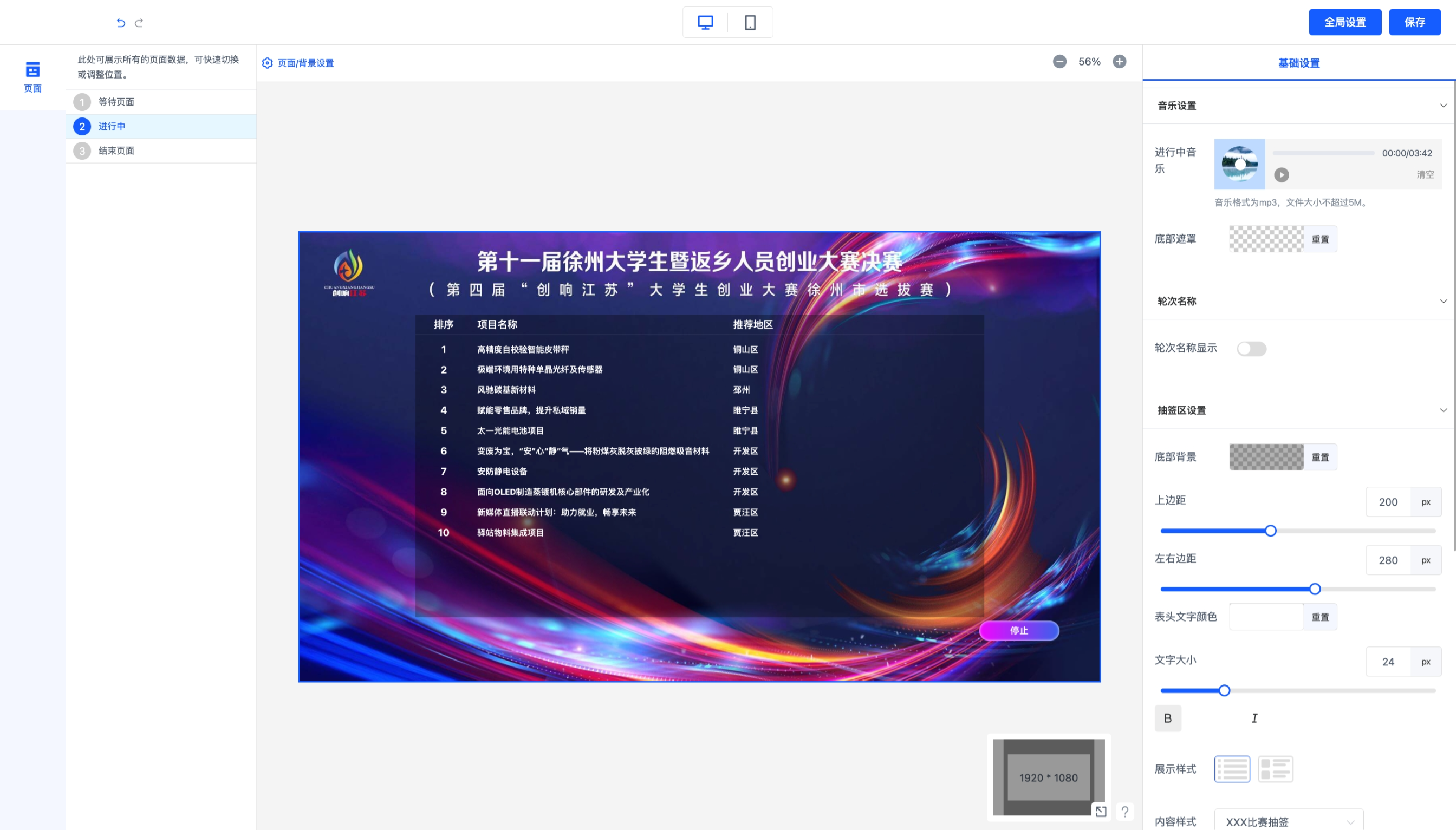Toggle italic text formatting
1456x830 pixels.
[x=1254, y=718]
